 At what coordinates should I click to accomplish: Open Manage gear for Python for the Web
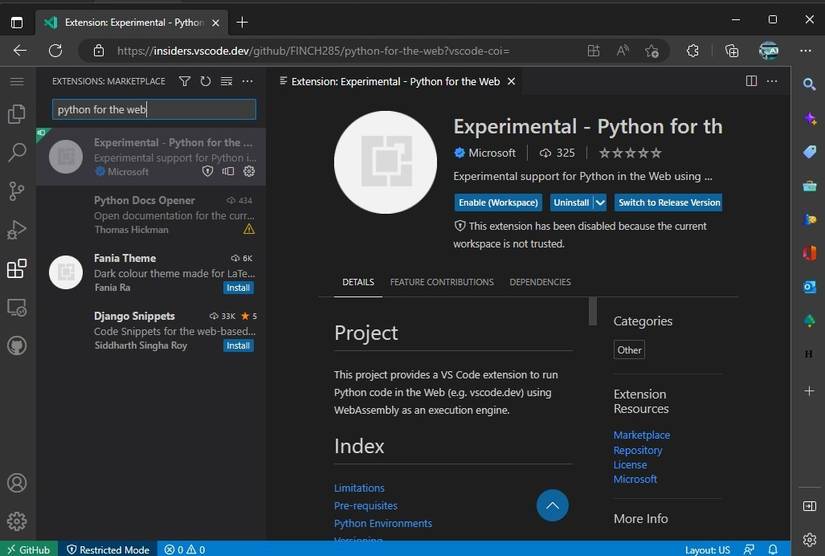(x=249, y=172)
